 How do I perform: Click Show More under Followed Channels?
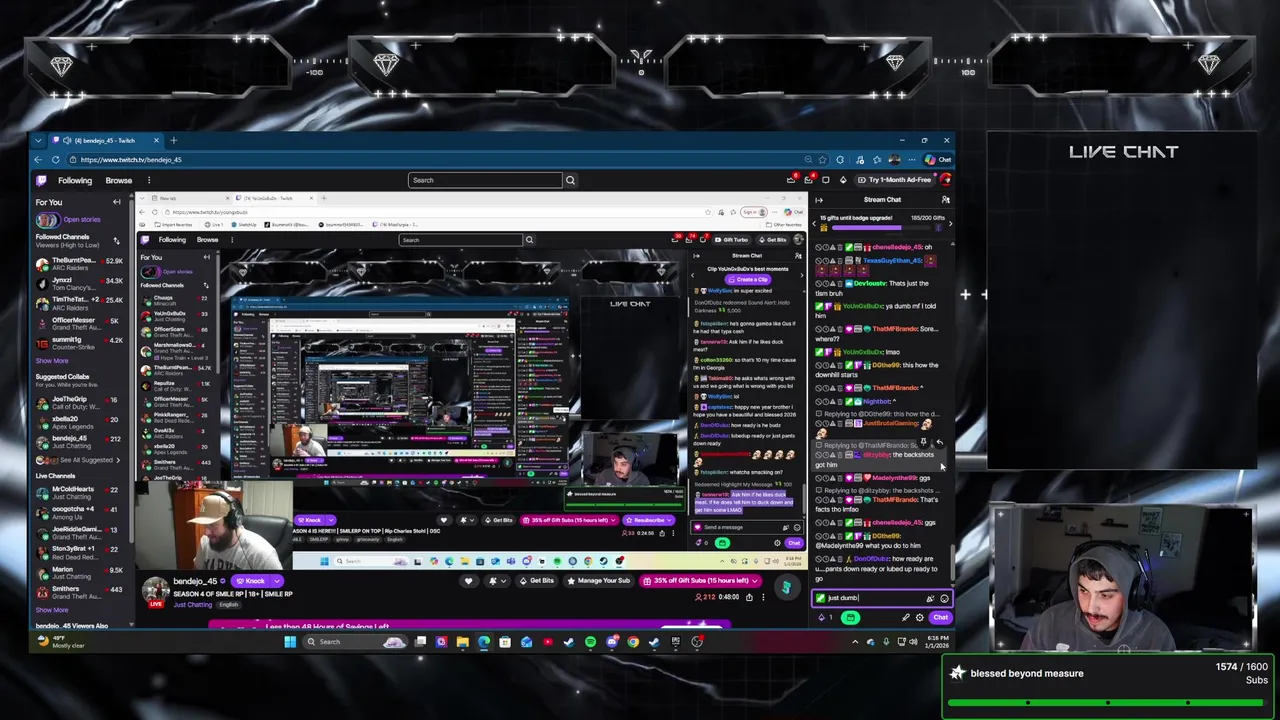(x=52, y=361)
